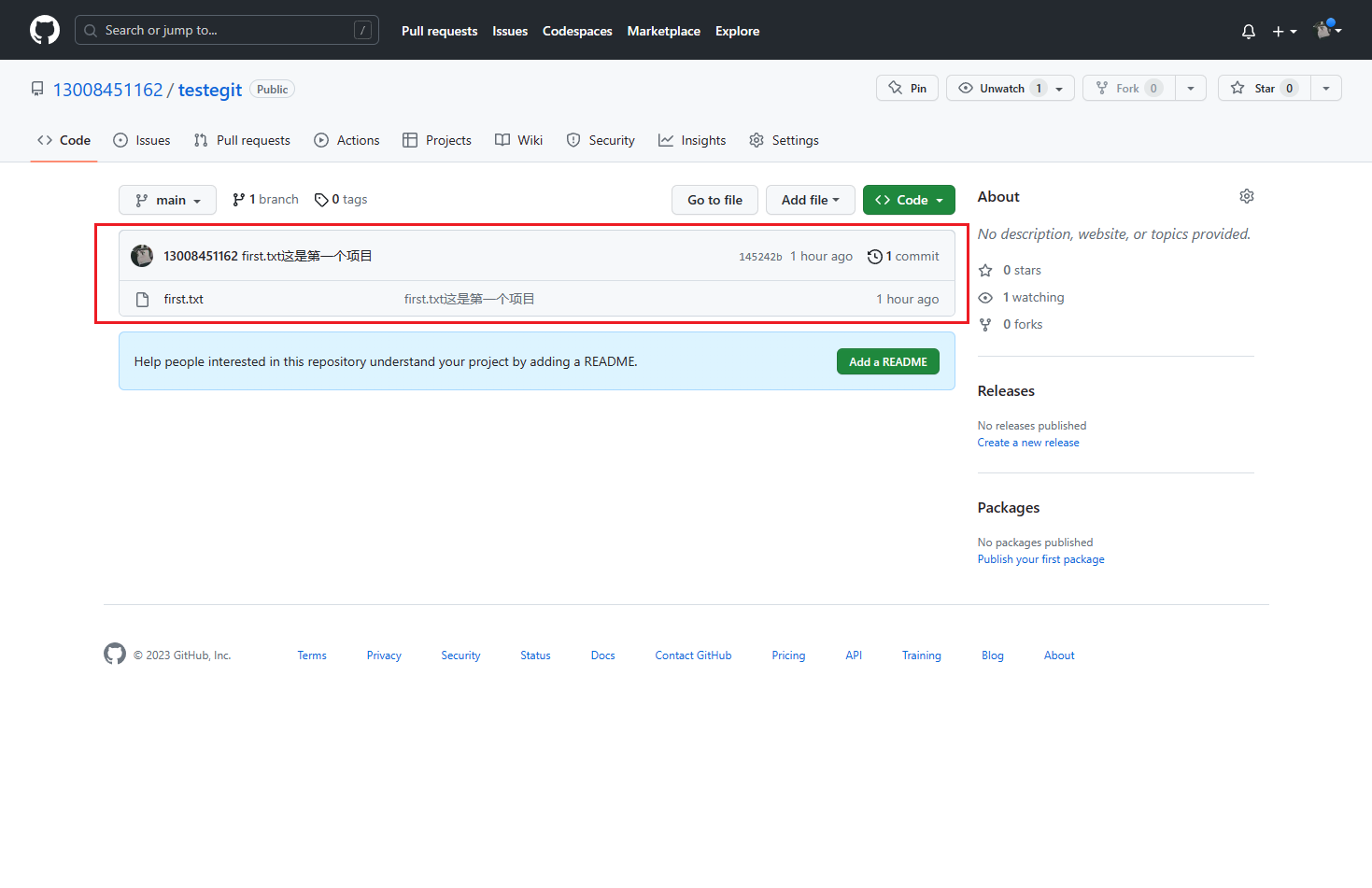1372x888 pixels.
Task: Open footer Privacy link
Action: tap(384, 655)
